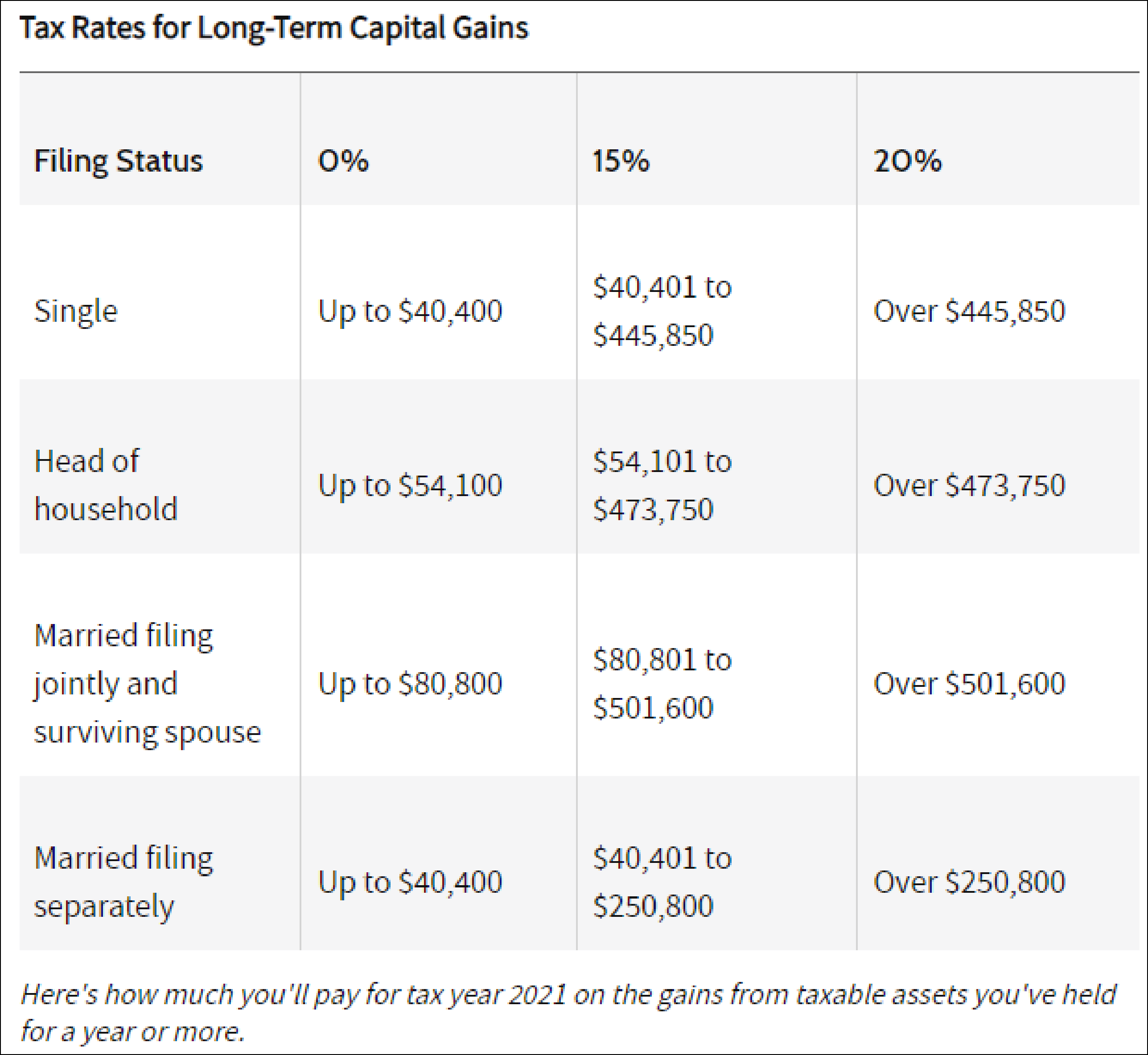Click the 'Tax Rates for Long-Term Capital Gains' title

[x=274, y=27]
